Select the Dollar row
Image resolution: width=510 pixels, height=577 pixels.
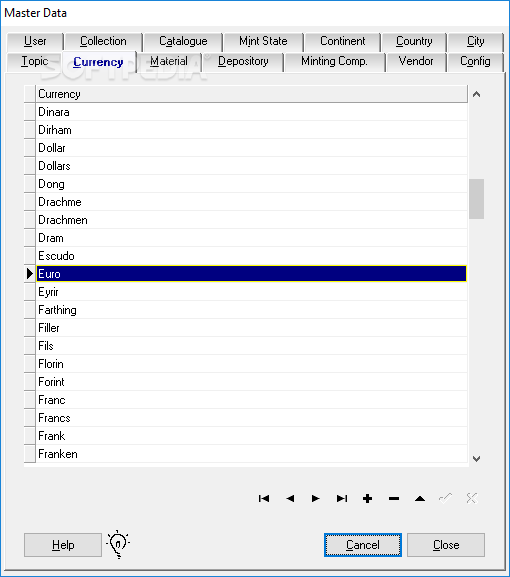point(252,148)
